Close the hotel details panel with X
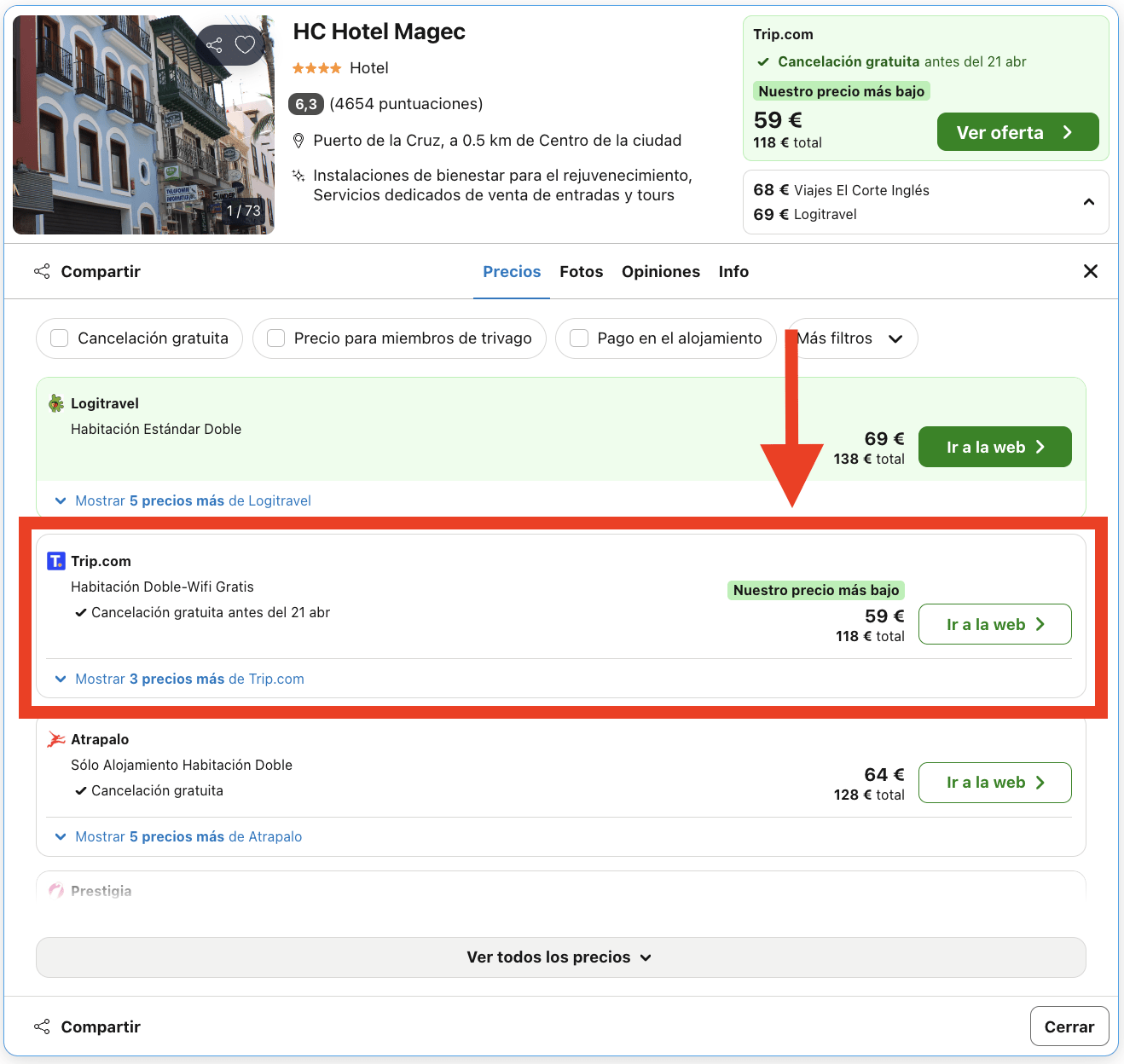The height and width of the screenshot is (1064, 1124). [1091, 271]
